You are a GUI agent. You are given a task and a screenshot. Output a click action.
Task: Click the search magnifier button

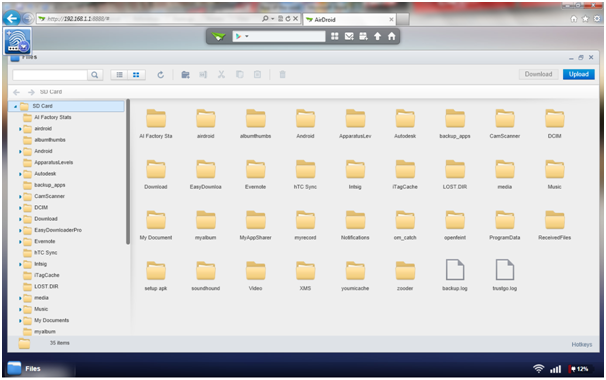pyautogui.click(x=95, y=75)
